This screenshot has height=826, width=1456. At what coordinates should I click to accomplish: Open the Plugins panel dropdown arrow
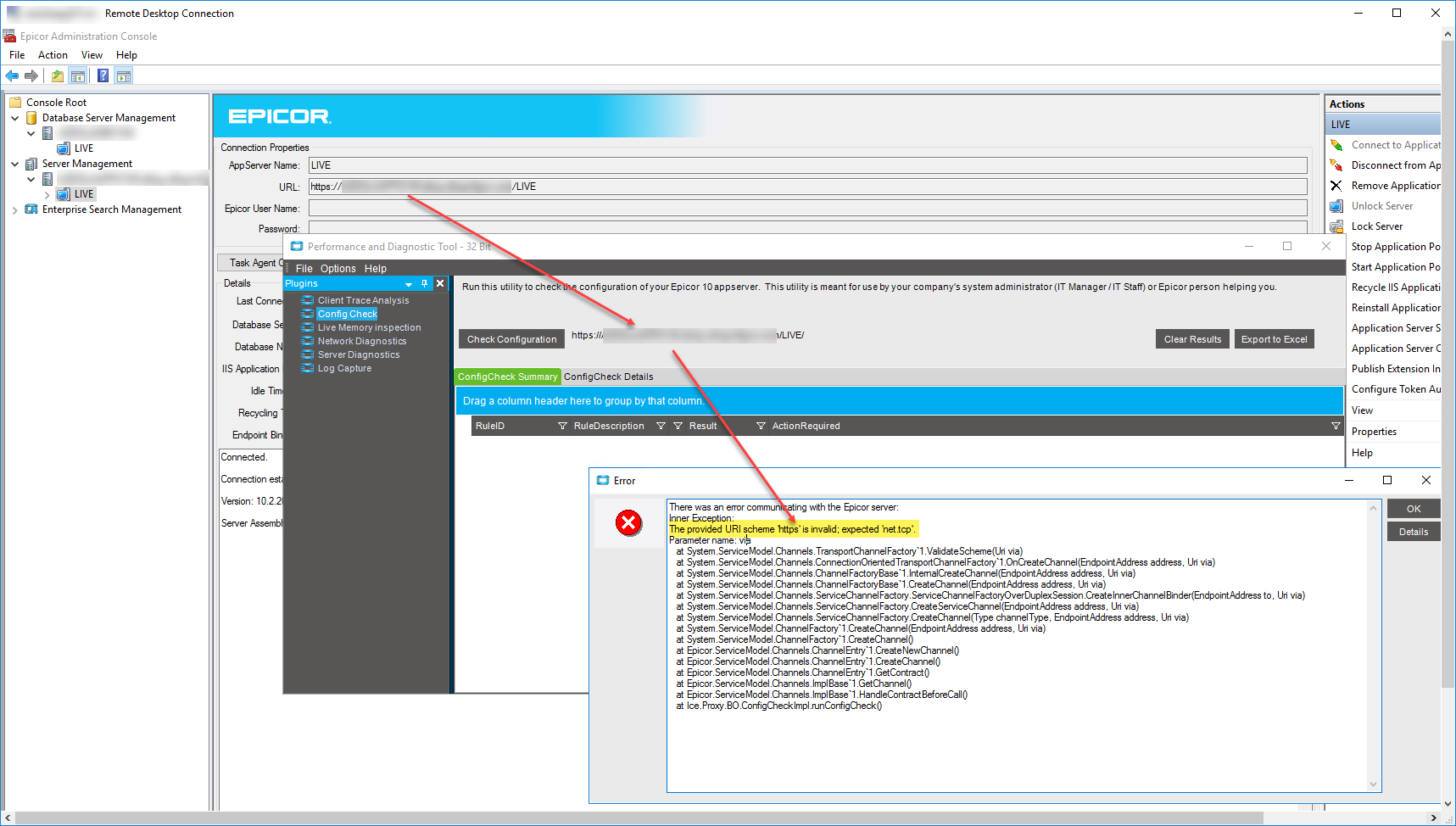pos(410,284)
